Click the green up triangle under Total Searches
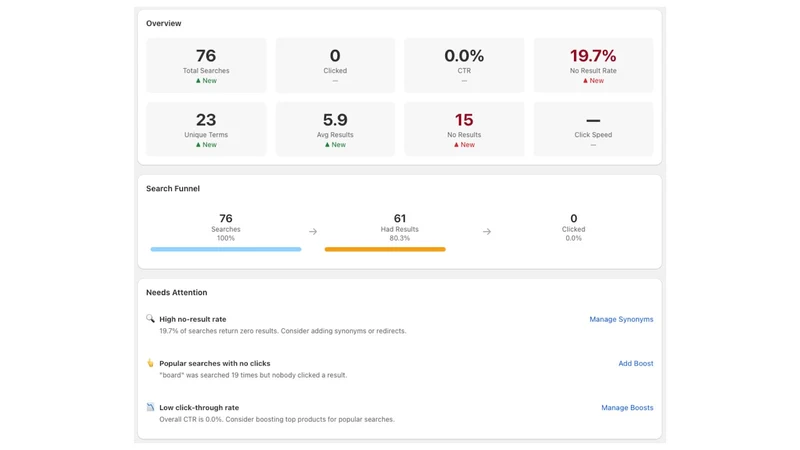This screenshot has width=800, height=450. pyautogui.click(x=198, y=81)
